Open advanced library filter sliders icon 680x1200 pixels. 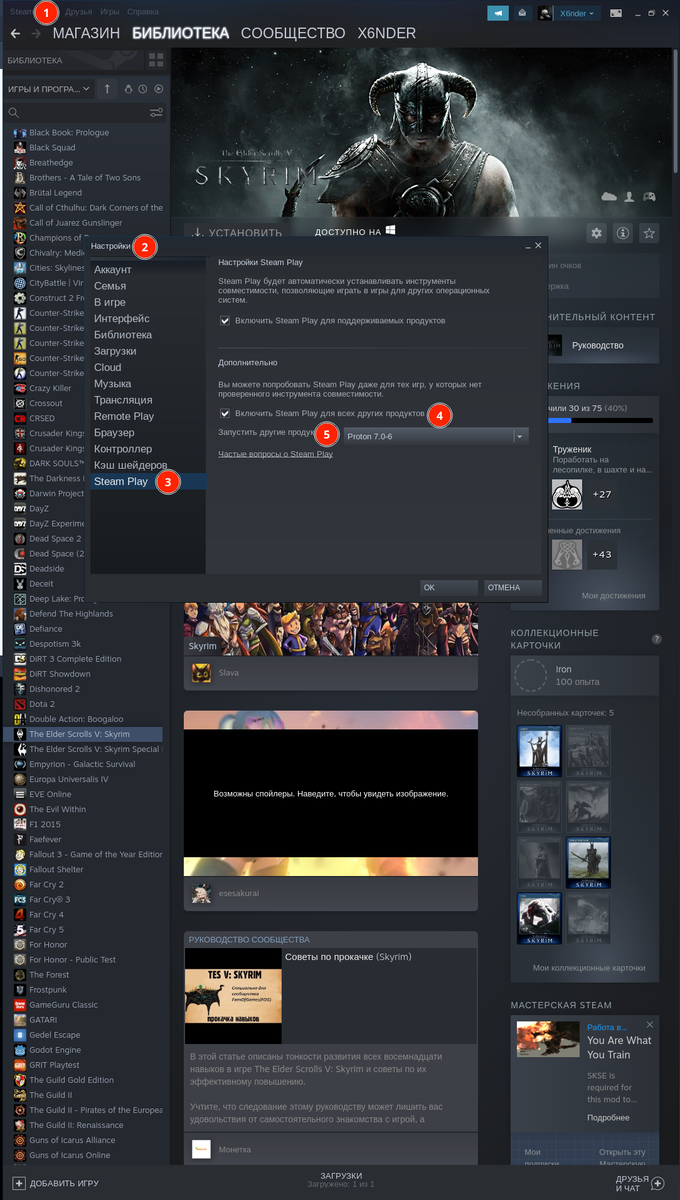pos(156,112)
